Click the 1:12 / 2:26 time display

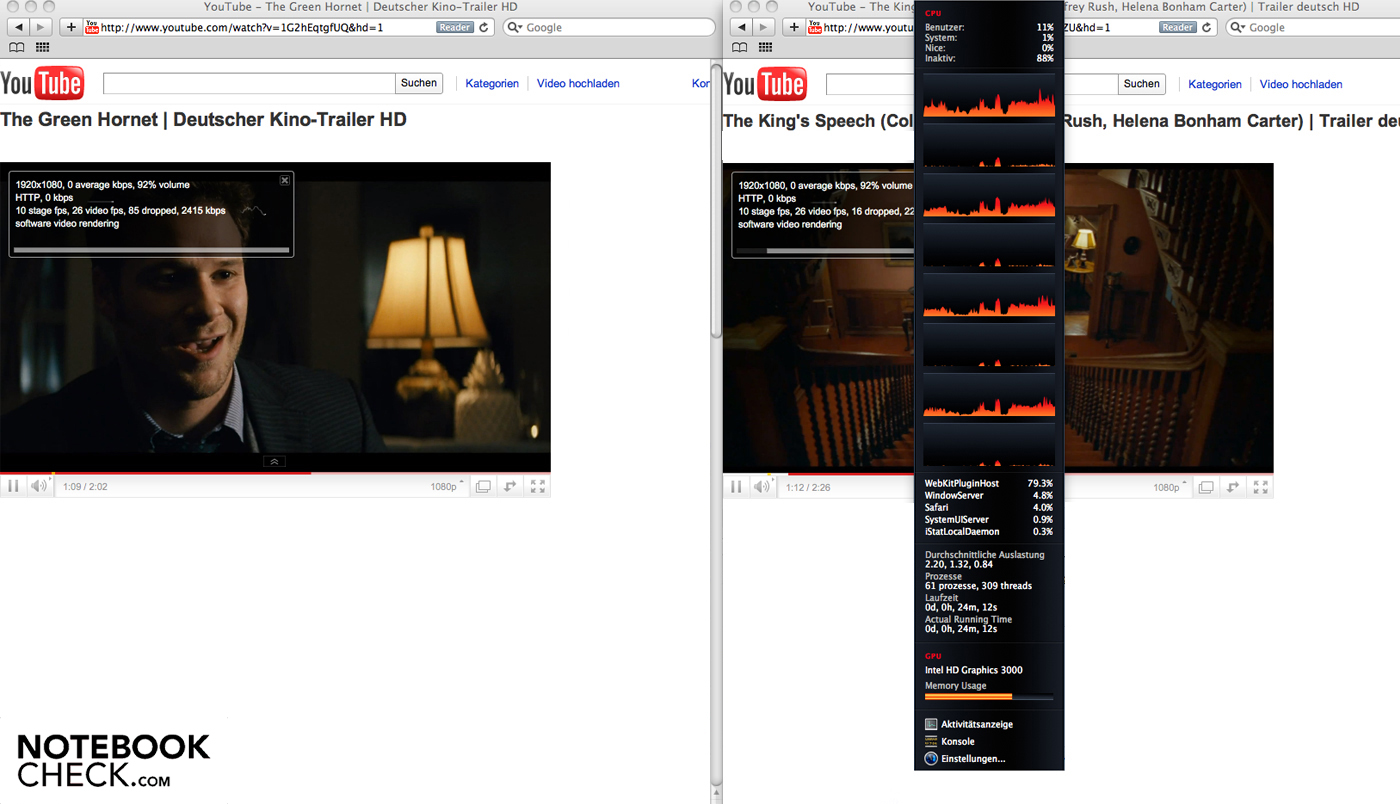[808, 487]
